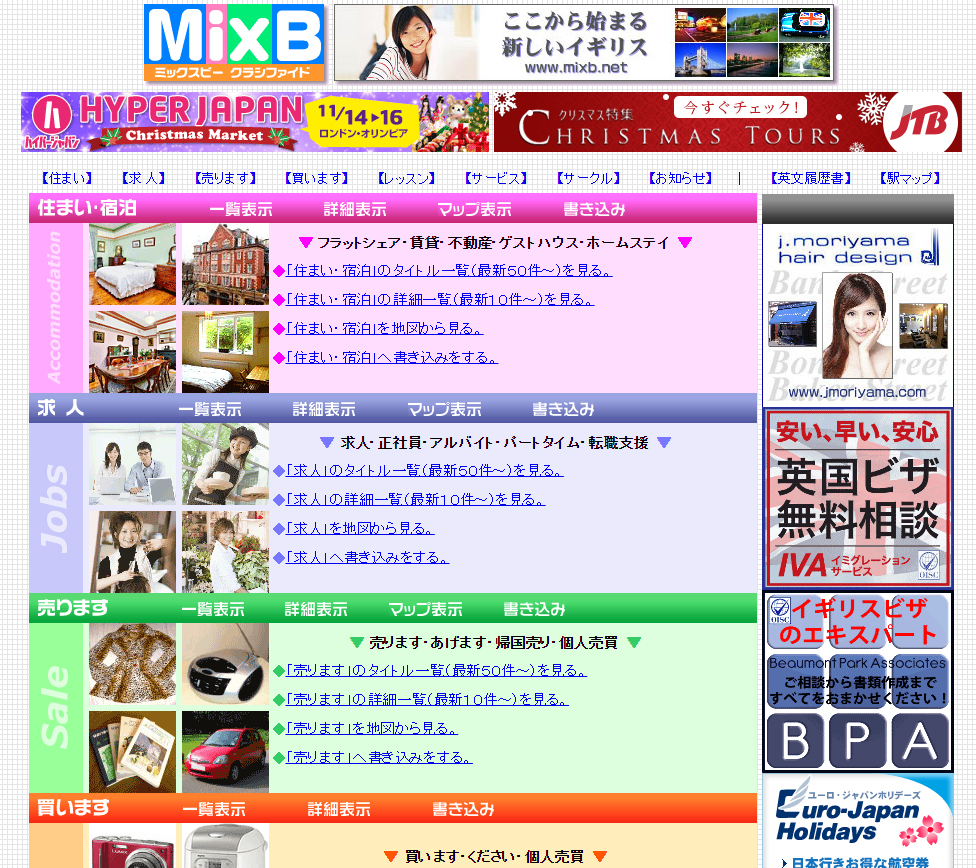Open the 求人 title list link (最新50件)
The height and width of the screenshot is (868, 976).
click(425, 470)
